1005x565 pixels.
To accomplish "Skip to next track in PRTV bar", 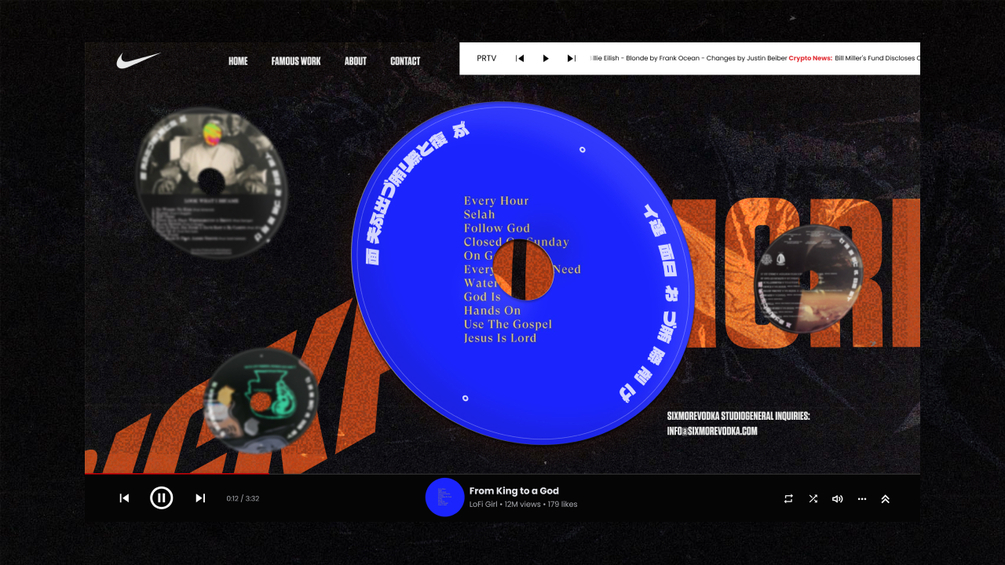I will [x=571, y=58].
